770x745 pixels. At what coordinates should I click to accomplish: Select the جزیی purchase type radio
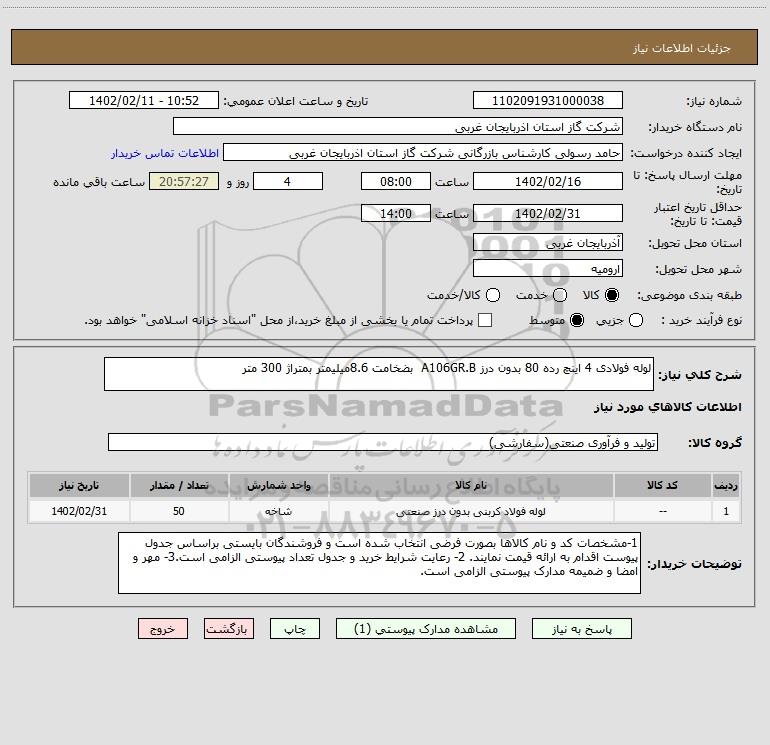click(x=635, y=320)
